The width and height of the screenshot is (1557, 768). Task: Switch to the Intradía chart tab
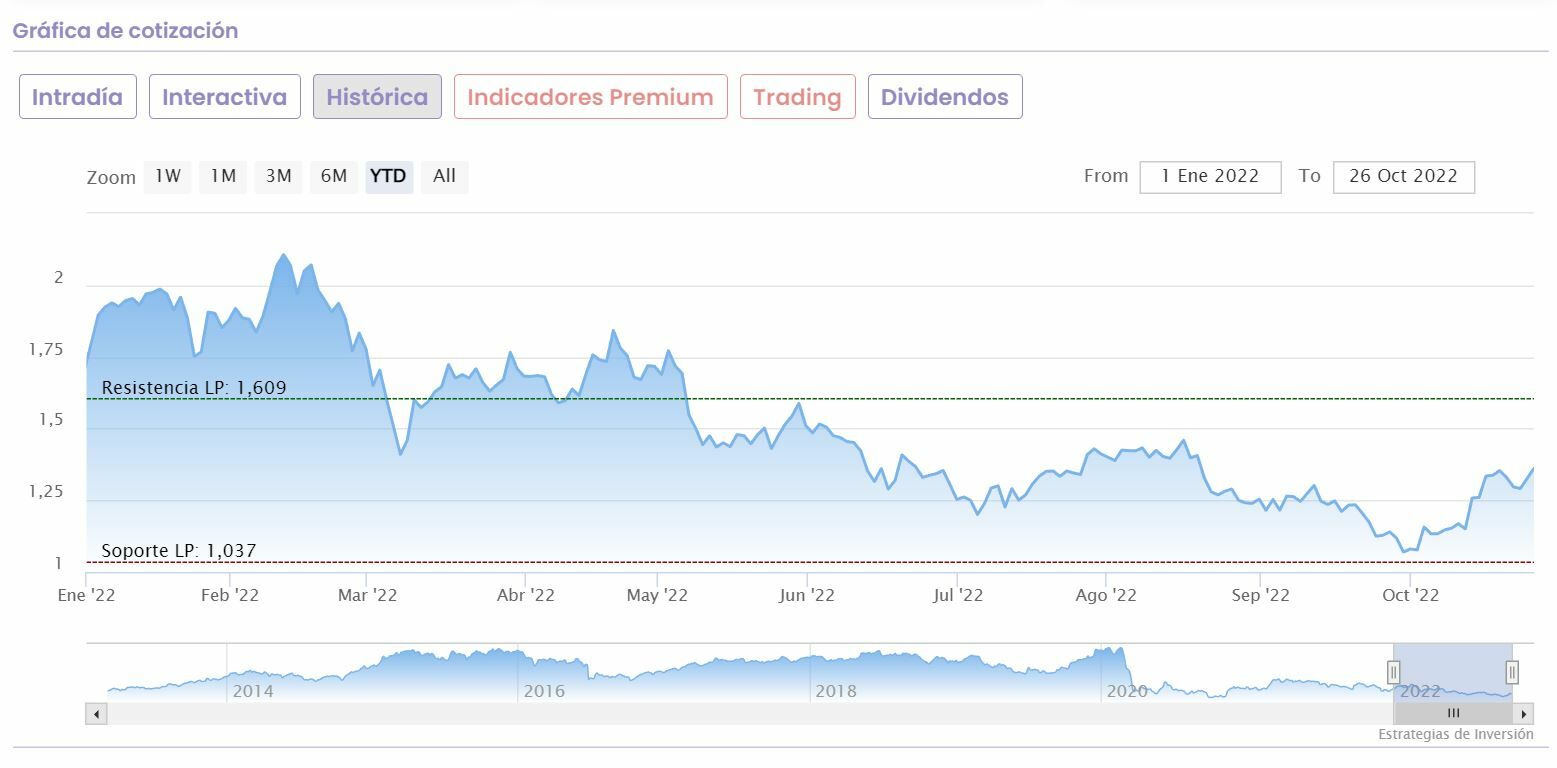pos(78,97)
